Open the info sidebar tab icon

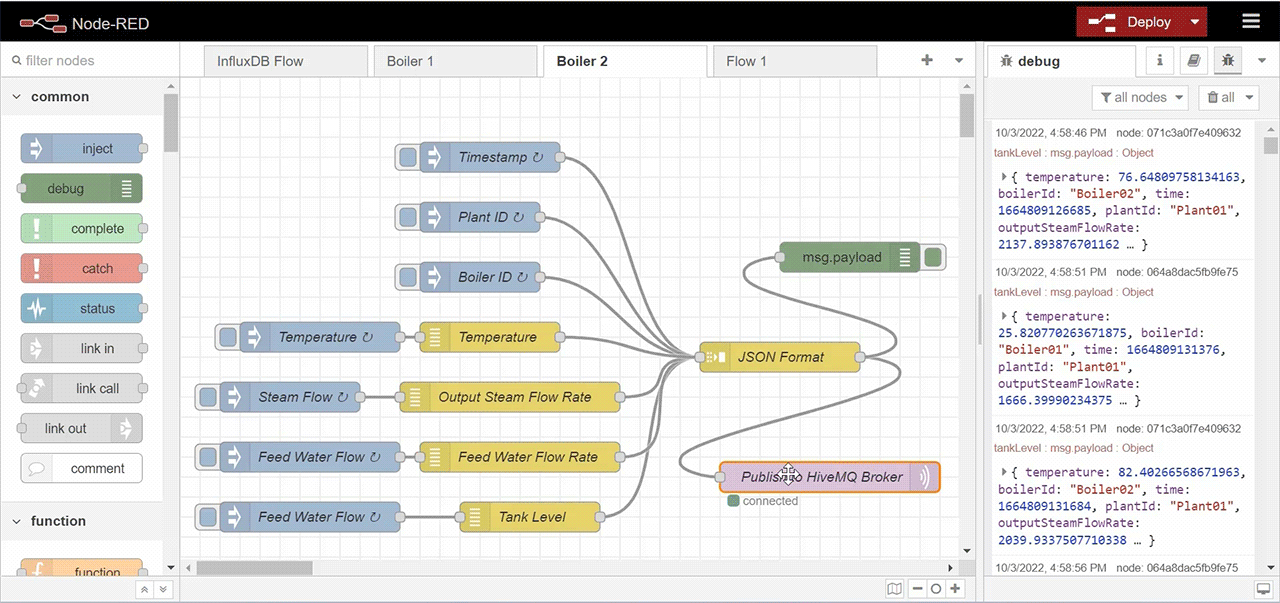click(x=1160, y=60)
